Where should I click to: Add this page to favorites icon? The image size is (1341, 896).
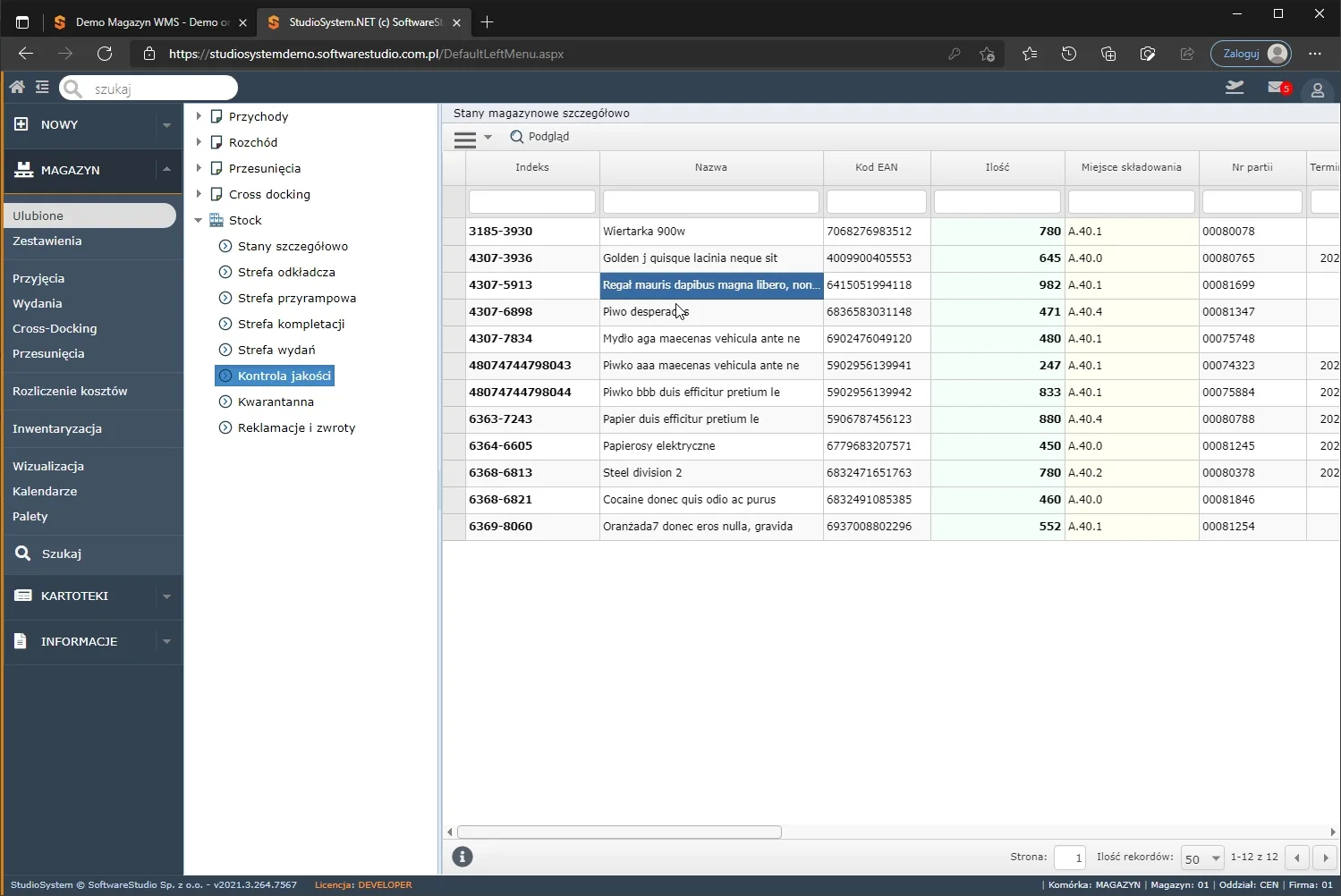987,54
